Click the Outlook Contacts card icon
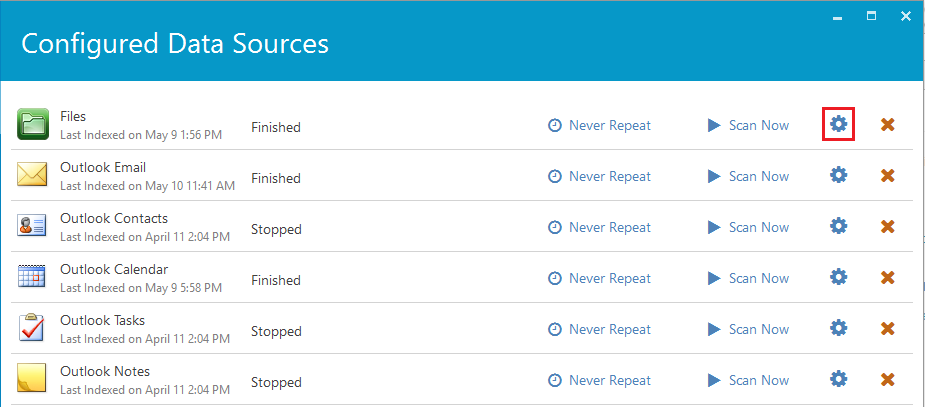Screen dimensions: 925x407 click(x=32, y=226)
